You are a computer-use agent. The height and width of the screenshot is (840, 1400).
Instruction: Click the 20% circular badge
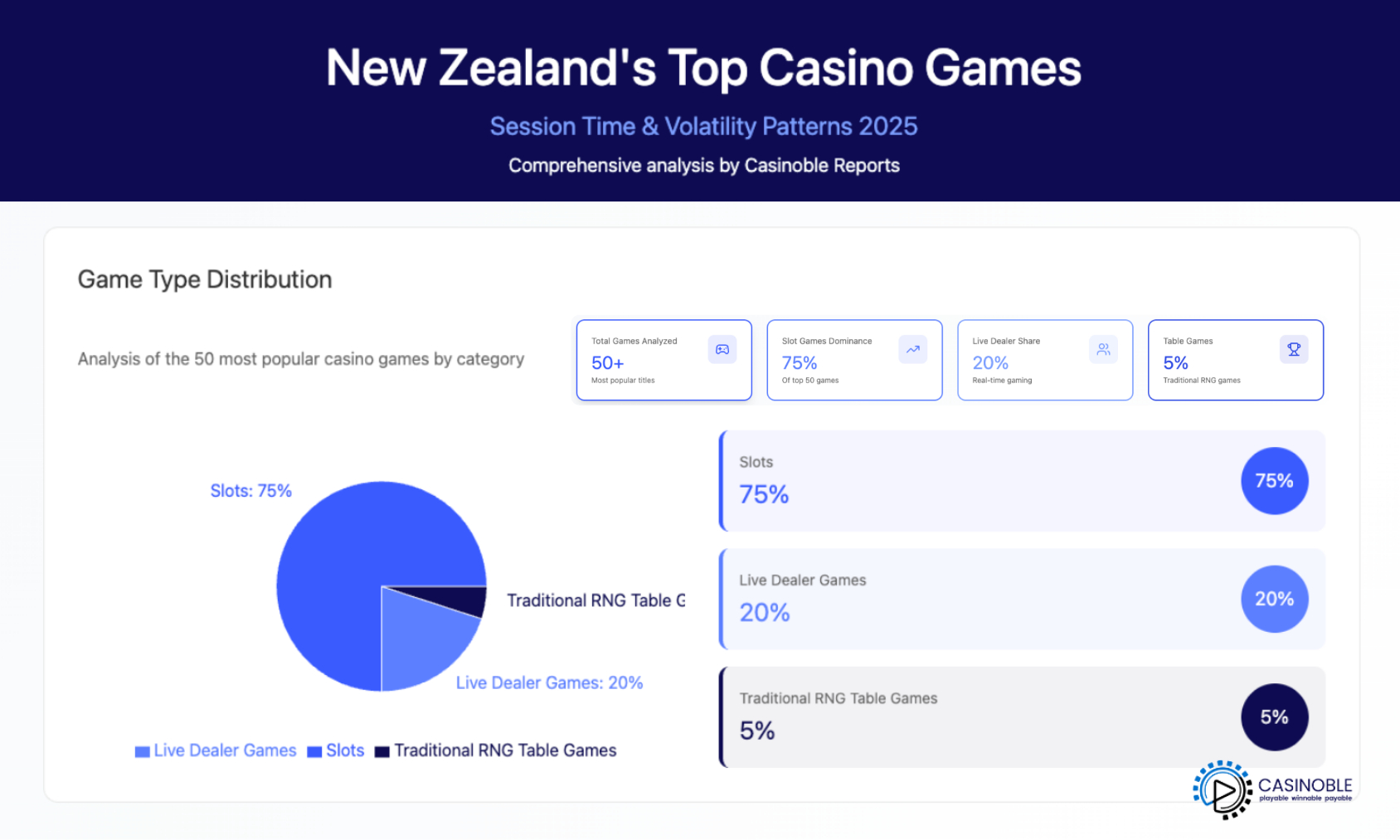coord(1274,599)
